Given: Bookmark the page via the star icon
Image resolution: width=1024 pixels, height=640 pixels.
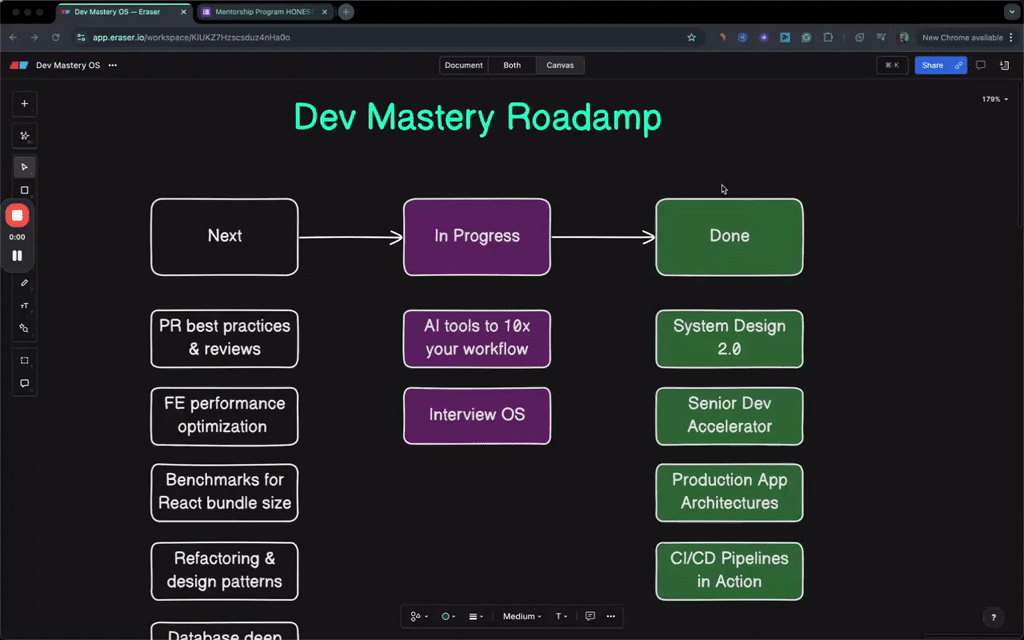Looking at the screenshot, I should [691, 37].
